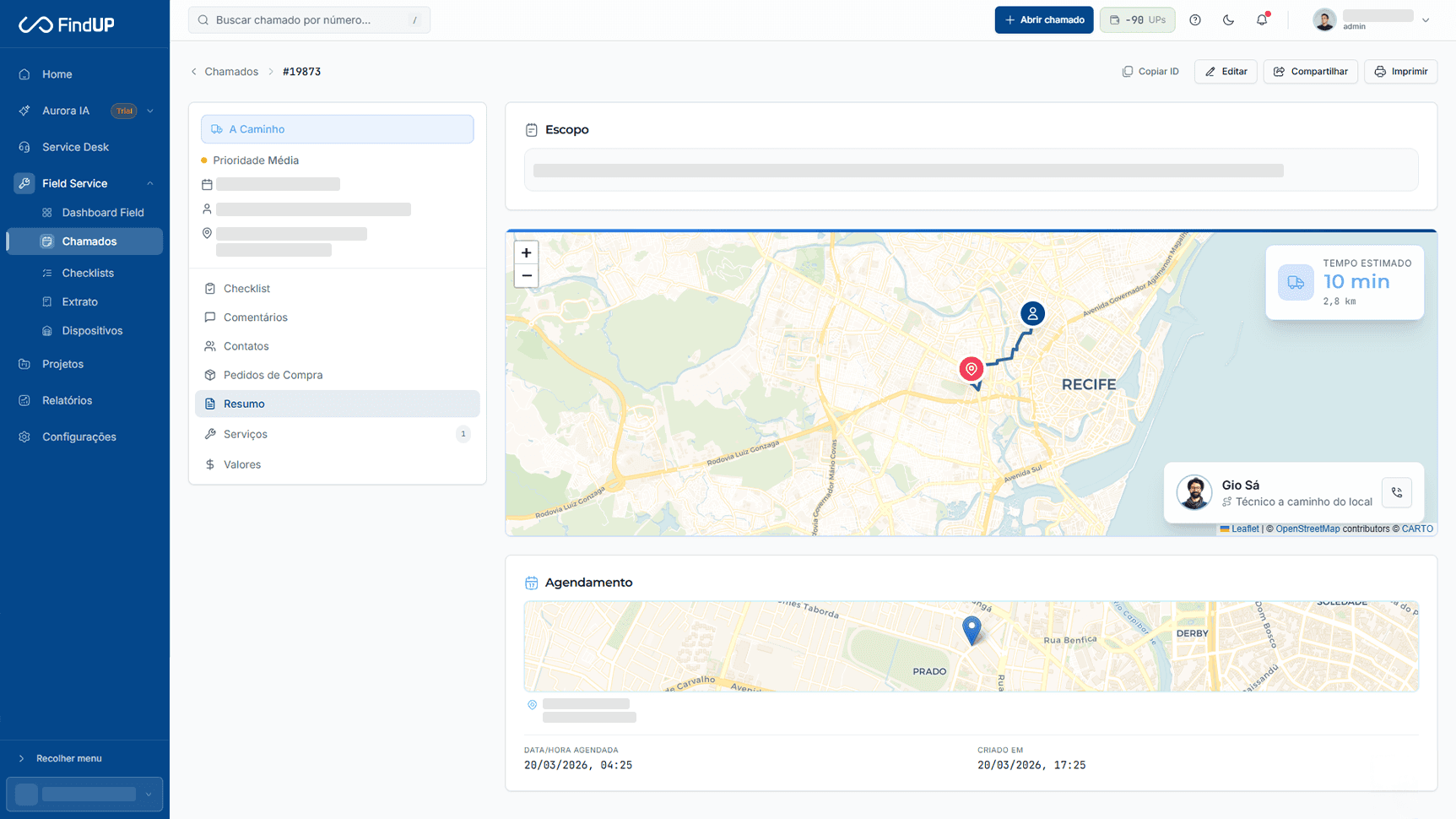This screenshot has width=1456, height=819.
Task: Click the FindUP logo
Action: tap(66, 24)
